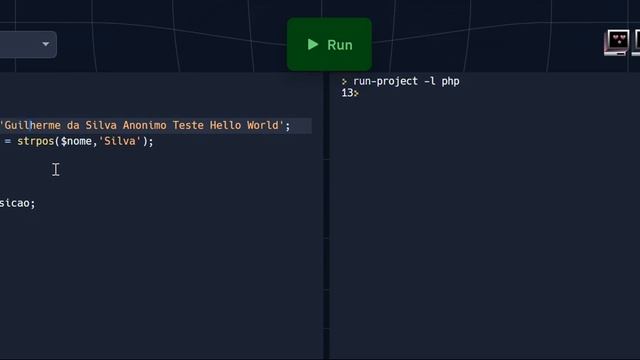Click the $nome variable in strpos

click(x=76, y=141)
